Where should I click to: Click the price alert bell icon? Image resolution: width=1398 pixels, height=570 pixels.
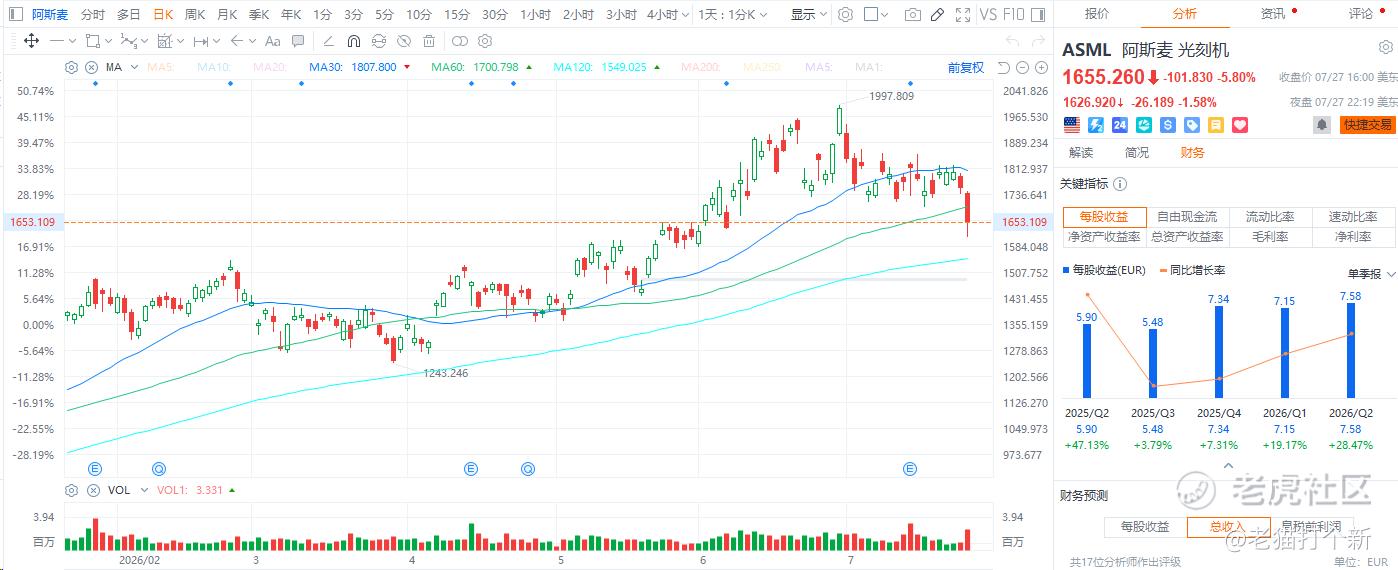[1322, 125]
